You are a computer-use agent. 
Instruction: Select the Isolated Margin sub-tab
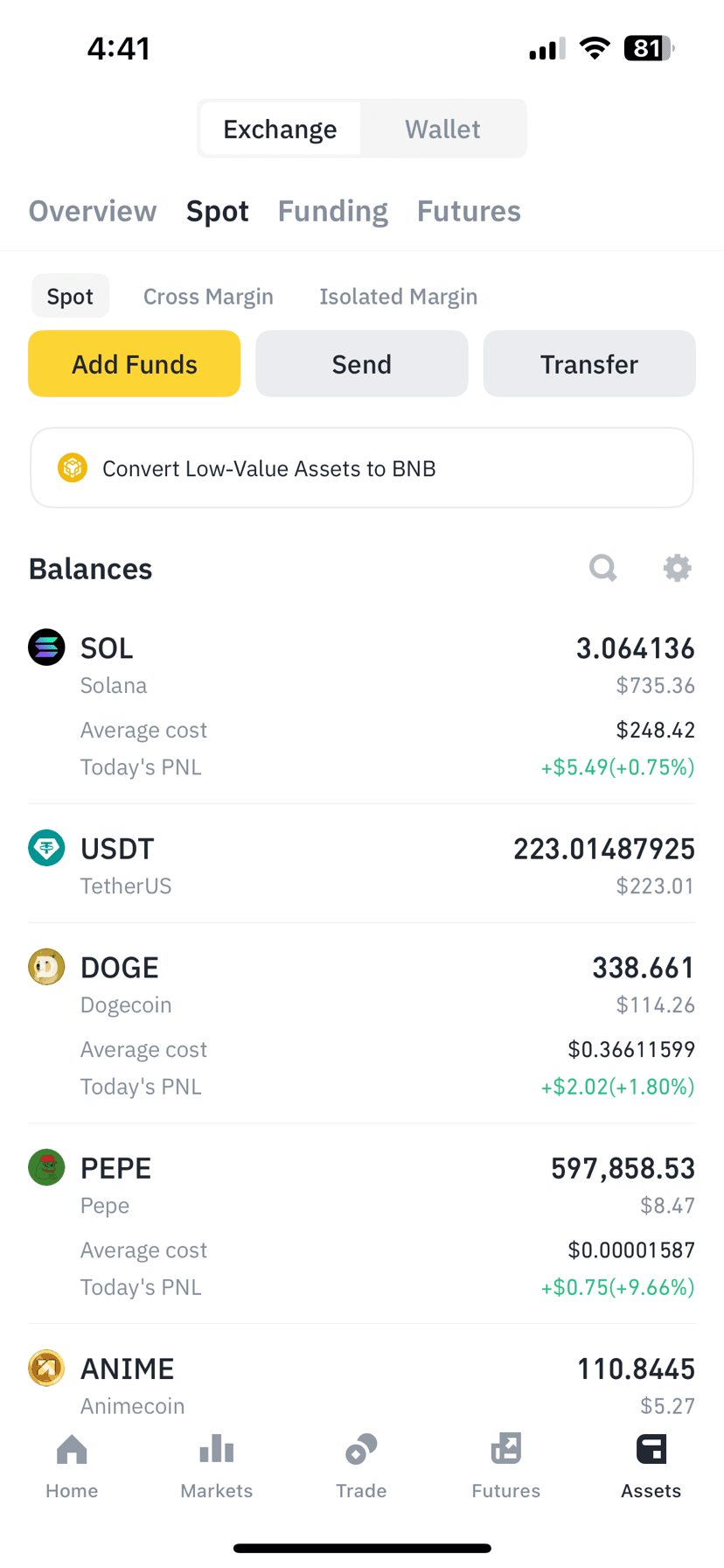(399, 297)
